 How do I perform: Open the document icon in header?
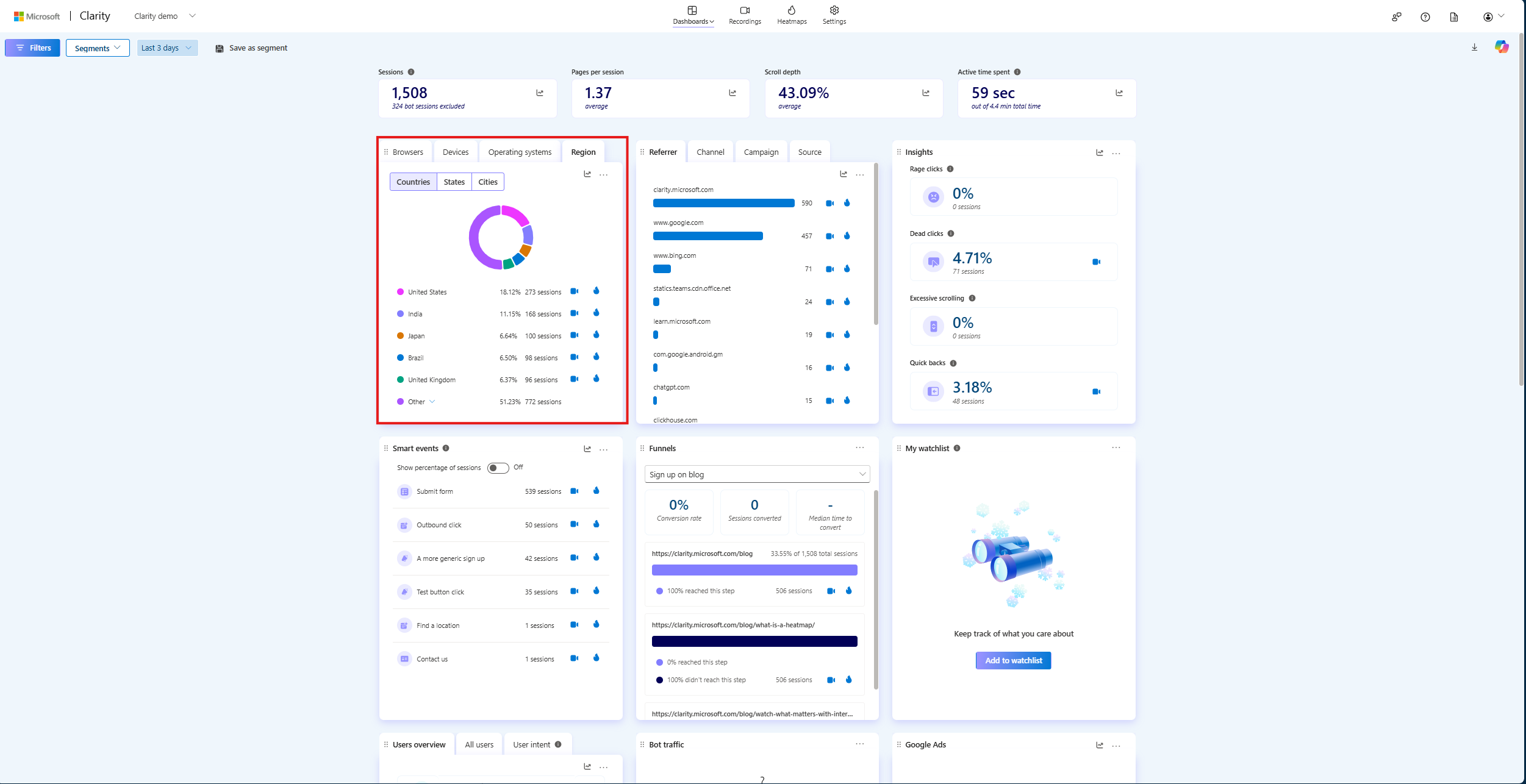1454,17
